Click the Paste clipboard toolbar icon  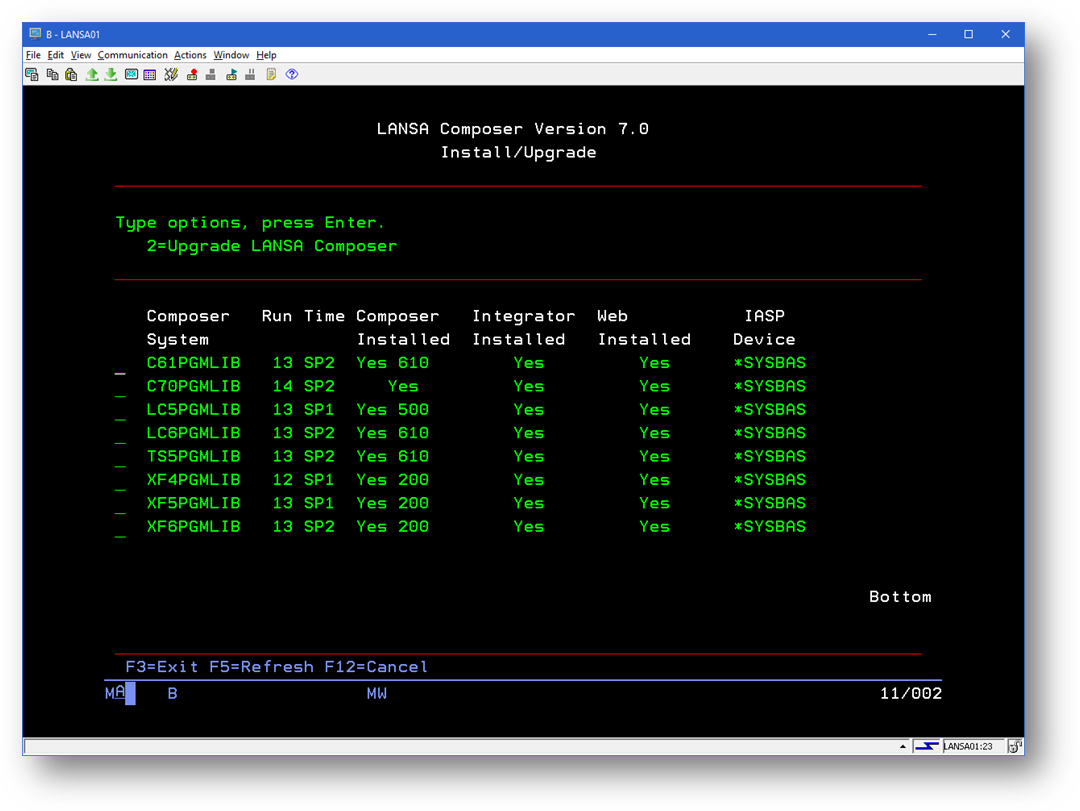pyautogui.click(x=71, y=74)
